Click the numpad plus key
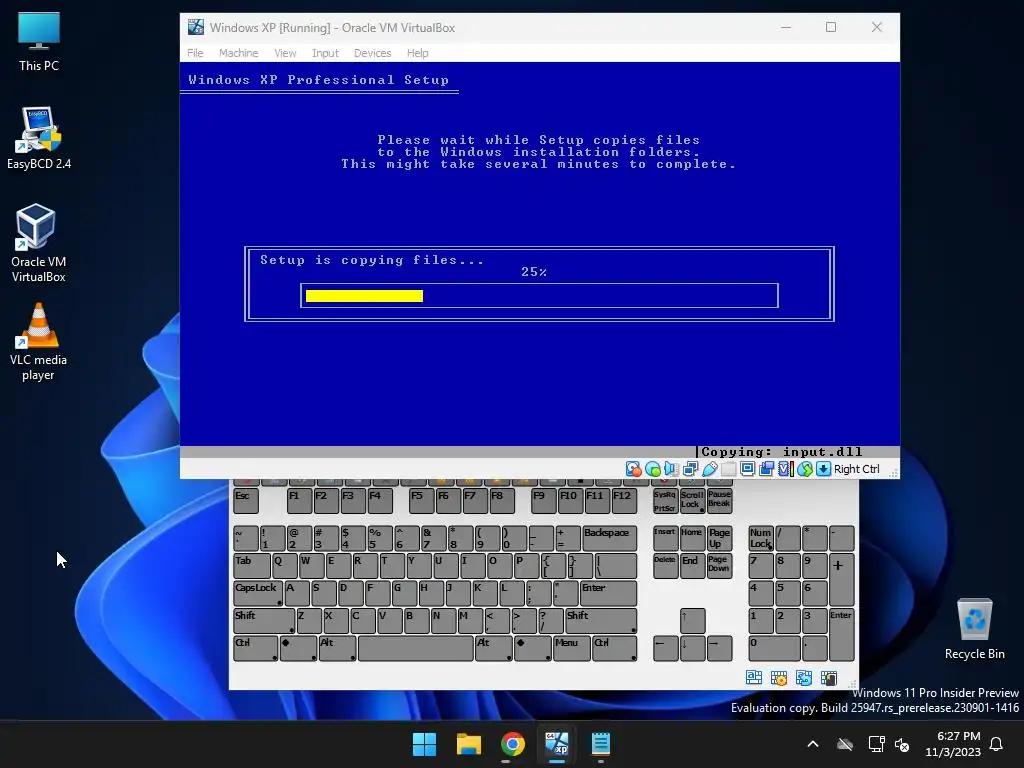 841,579
